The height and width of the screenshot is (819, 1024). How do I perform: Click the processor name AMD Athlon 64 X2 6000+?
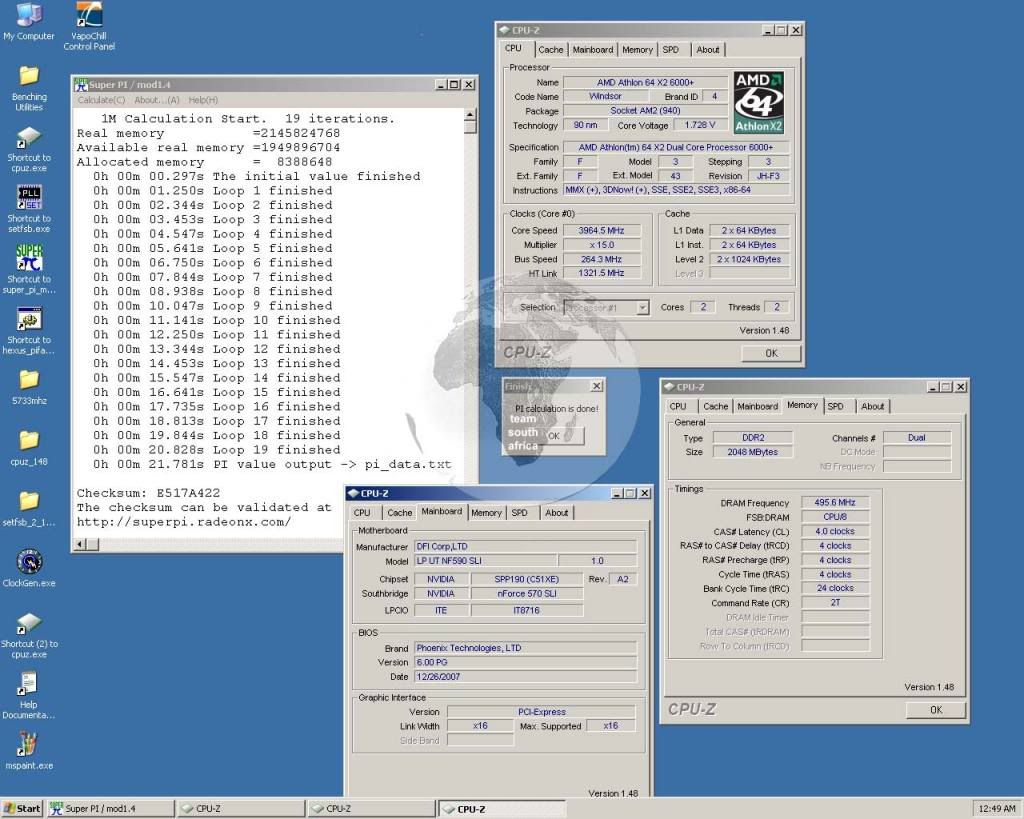645,82
